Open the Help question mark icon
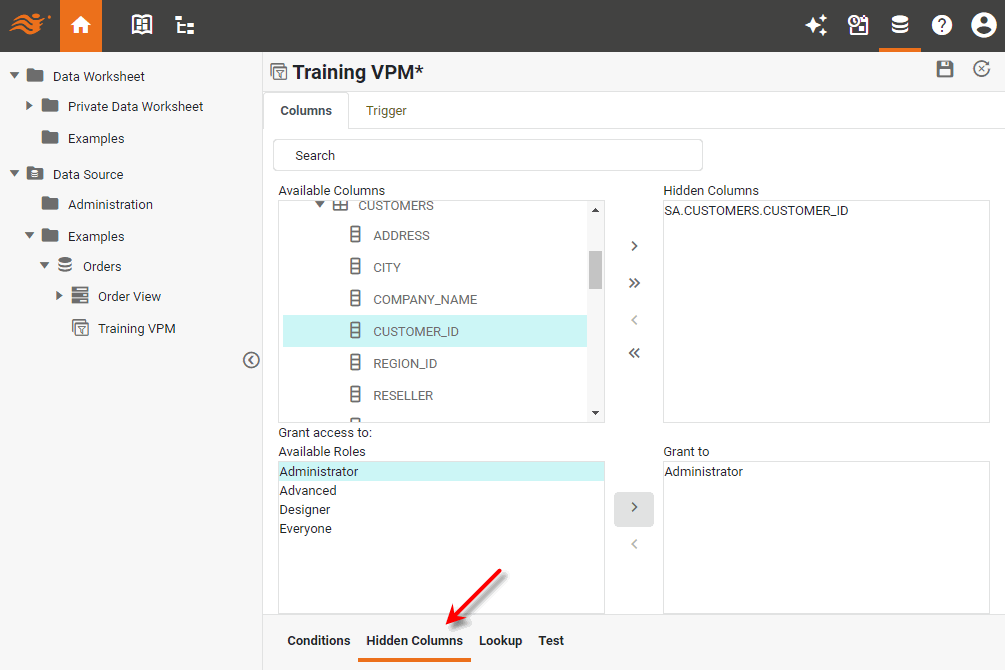1005x670 pixels. coord(942,26)
